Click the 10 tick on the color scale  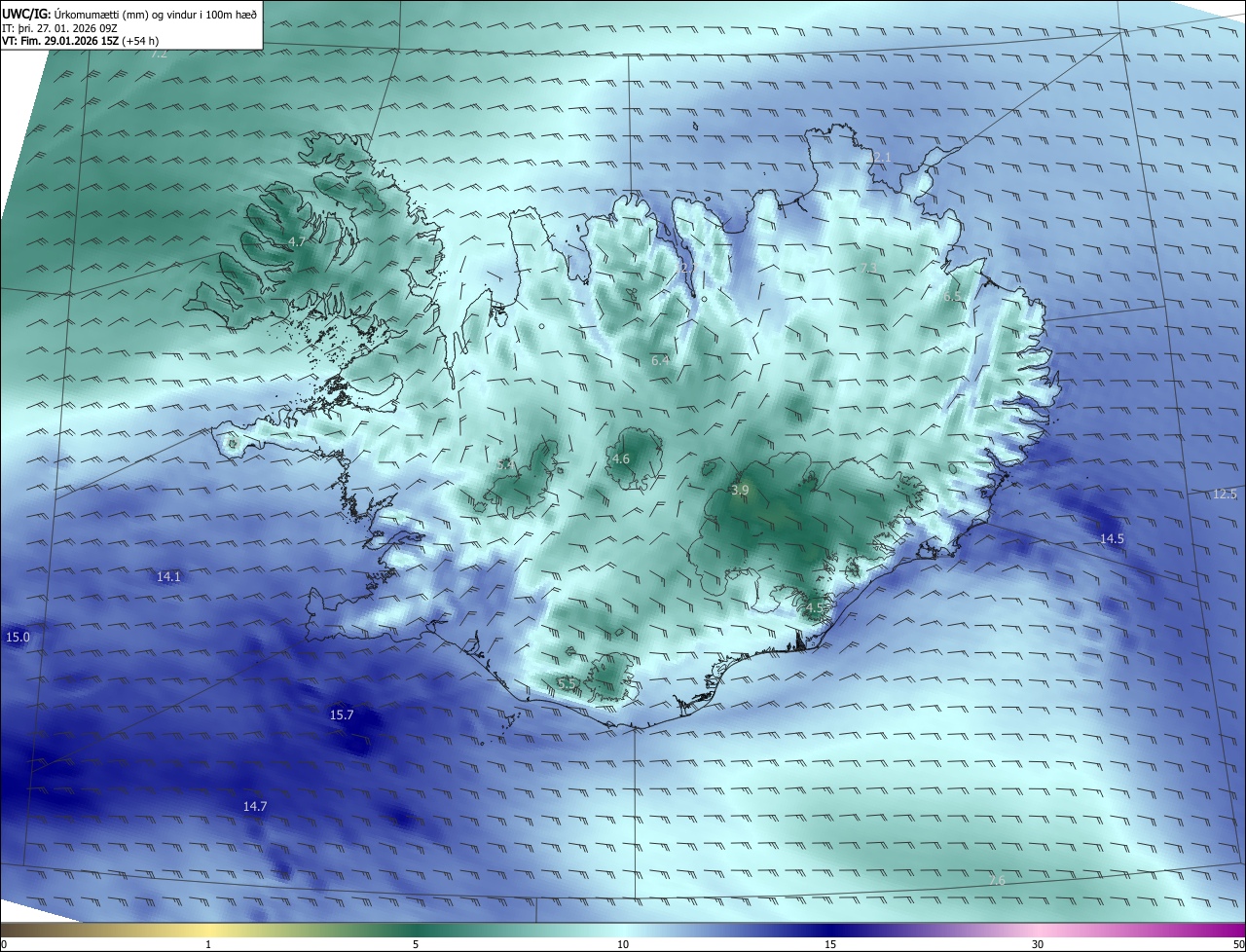coord(623,944)
